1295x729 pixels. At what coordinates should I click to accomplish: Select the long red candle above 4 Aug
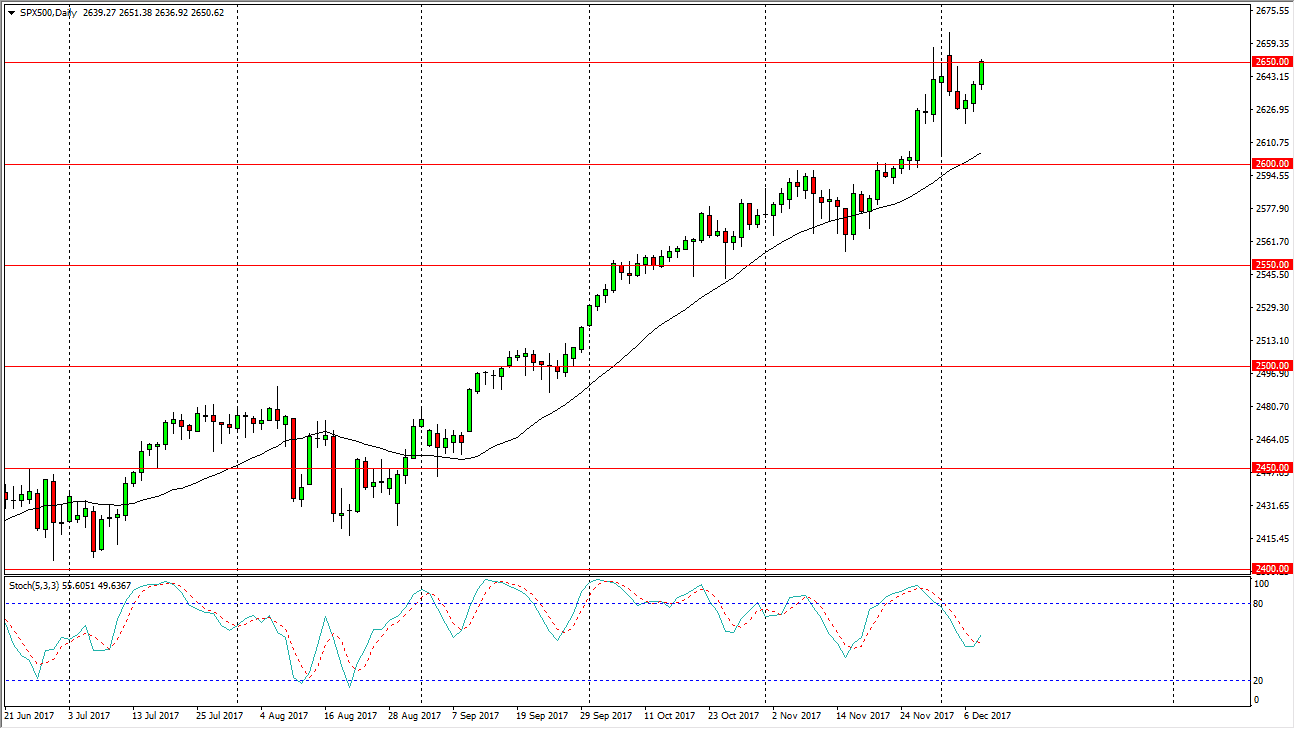coord(293,460)
